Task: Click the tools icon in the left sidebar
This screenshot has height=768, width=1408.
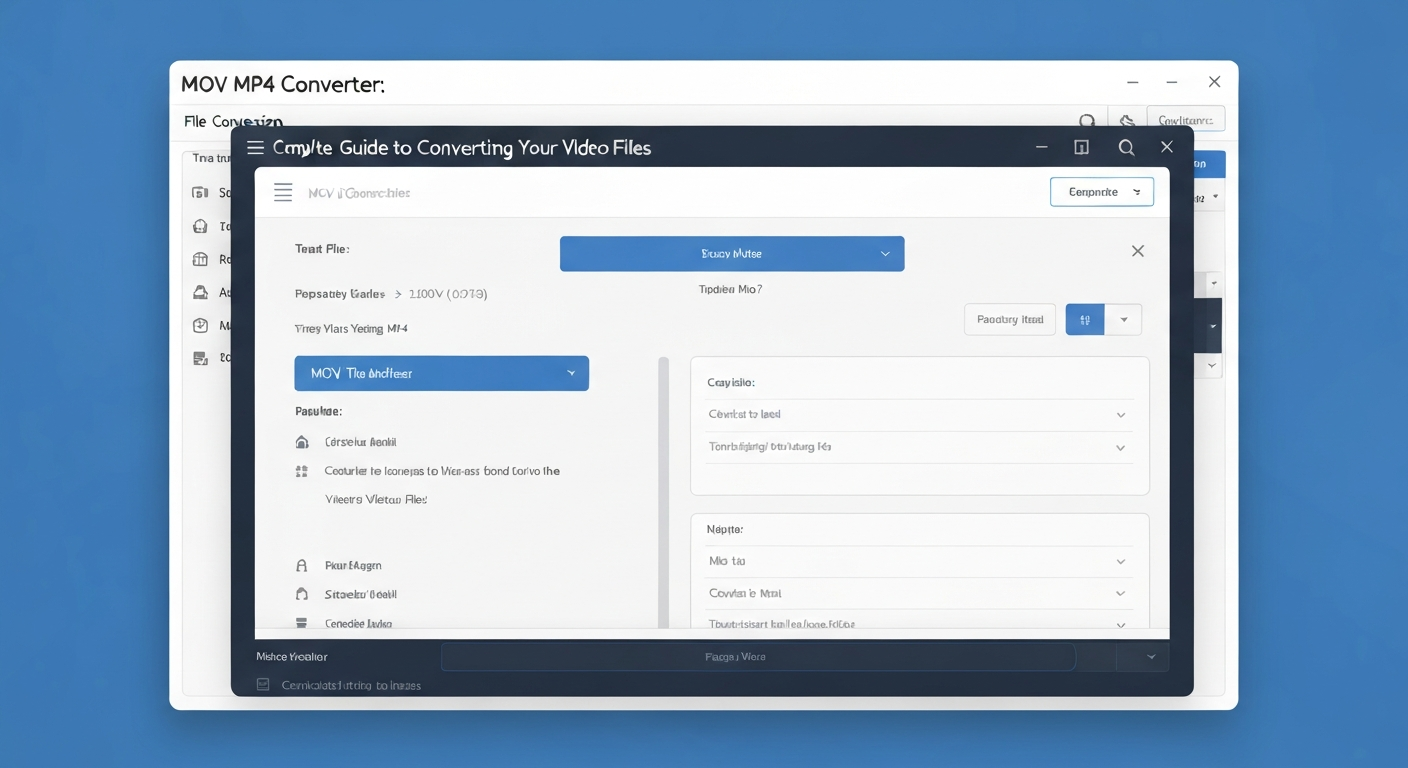Action: coord(199,225)
